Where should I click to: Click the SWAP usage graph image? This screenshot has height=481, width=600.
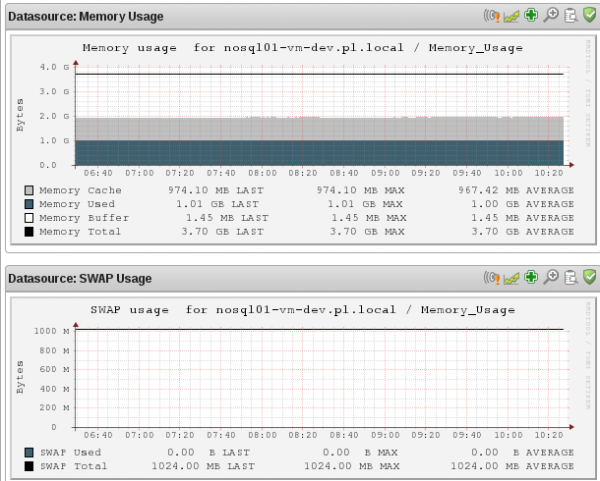click(300, 370)
